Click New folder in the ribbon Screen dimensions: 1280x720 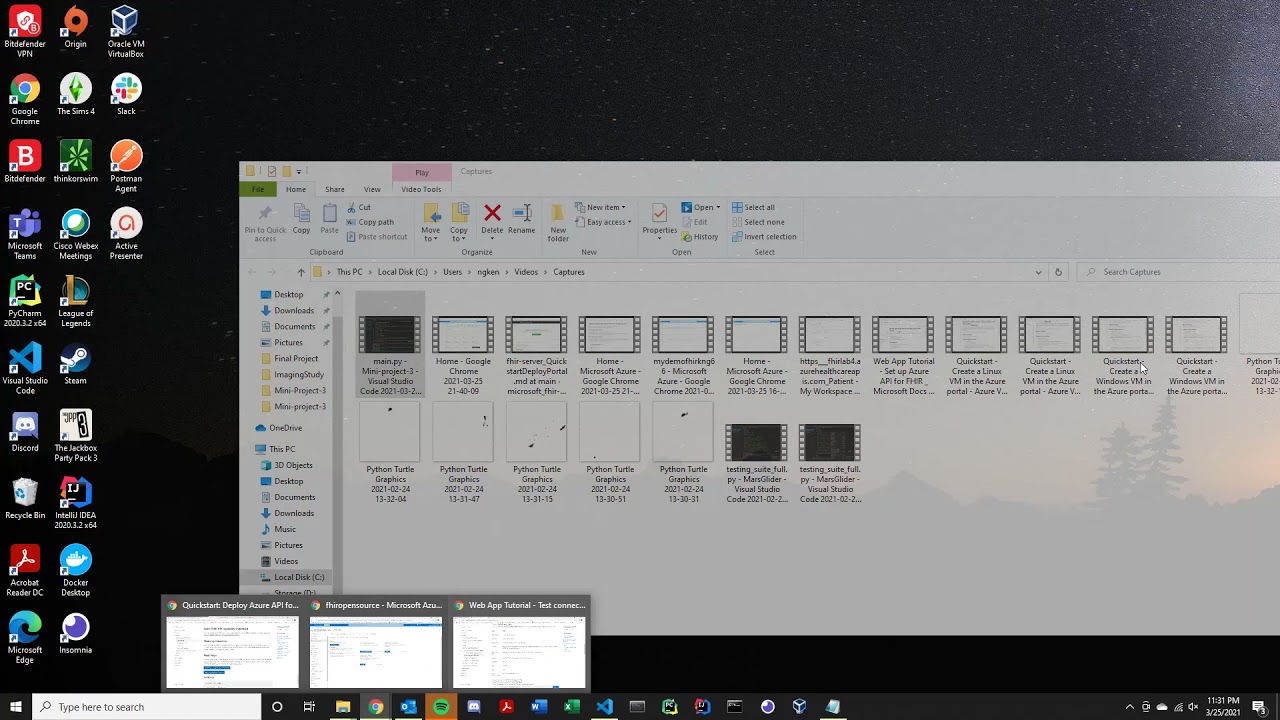[558, 222]
